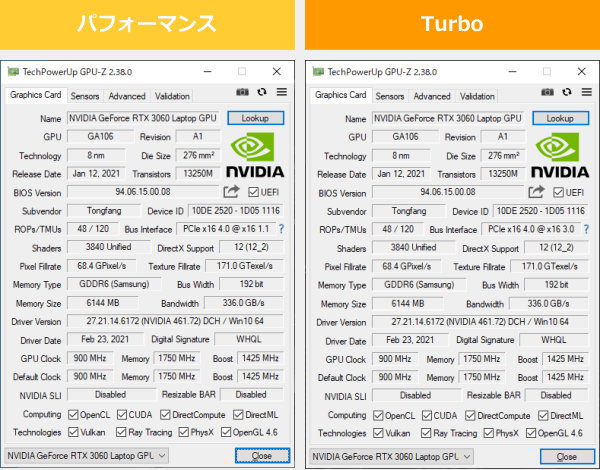The height and width of the screenshot is (470, 600).
Task: Click the '3840 Unified' shaders value in the left window
Action: point(108,247)
